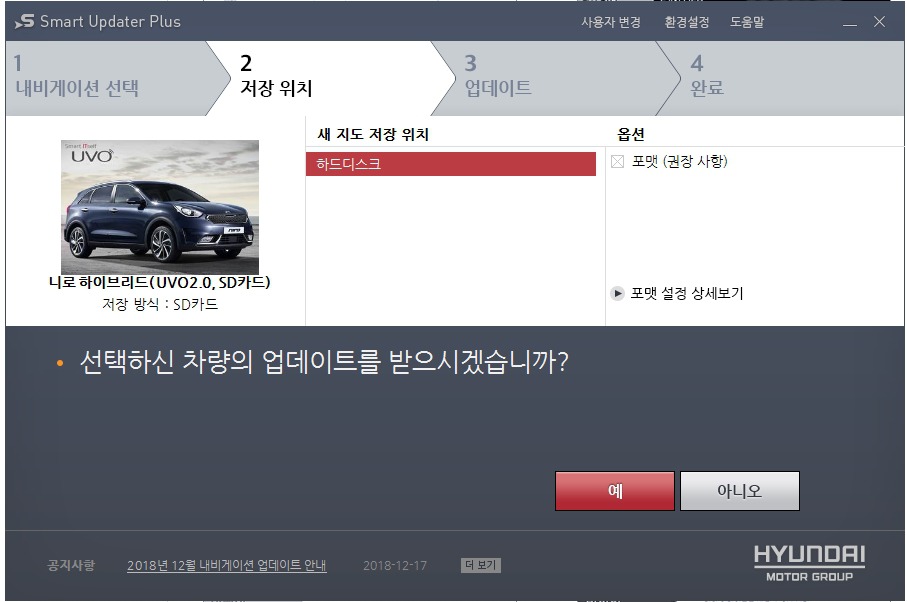Open the 도움말 help menu
Viewport: 907px width, 602px height.
click(747, 22)
